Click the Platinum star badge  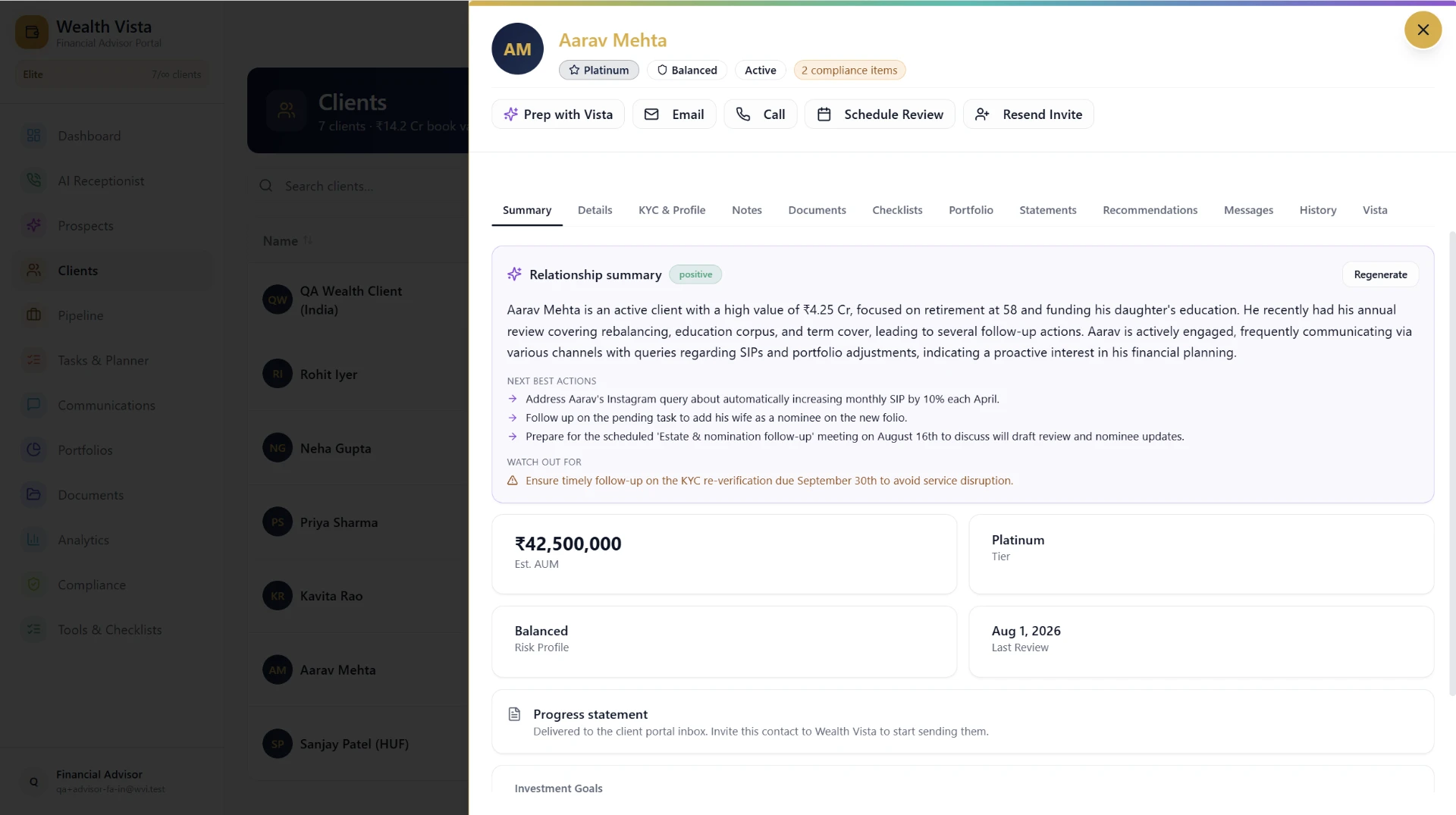[599, 70]
